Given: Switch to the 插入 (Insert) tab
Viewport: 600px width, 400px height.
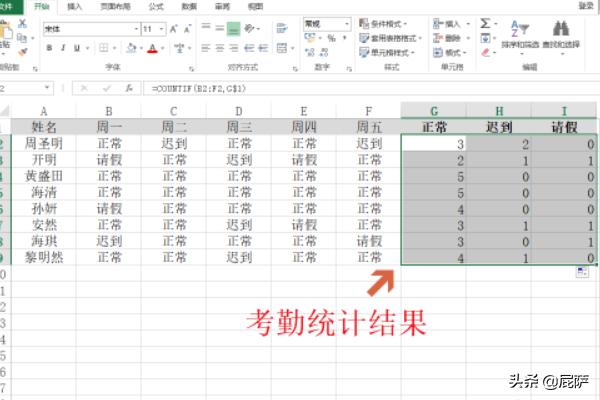Looking at the screenshot, I should (x=74, y=6).
